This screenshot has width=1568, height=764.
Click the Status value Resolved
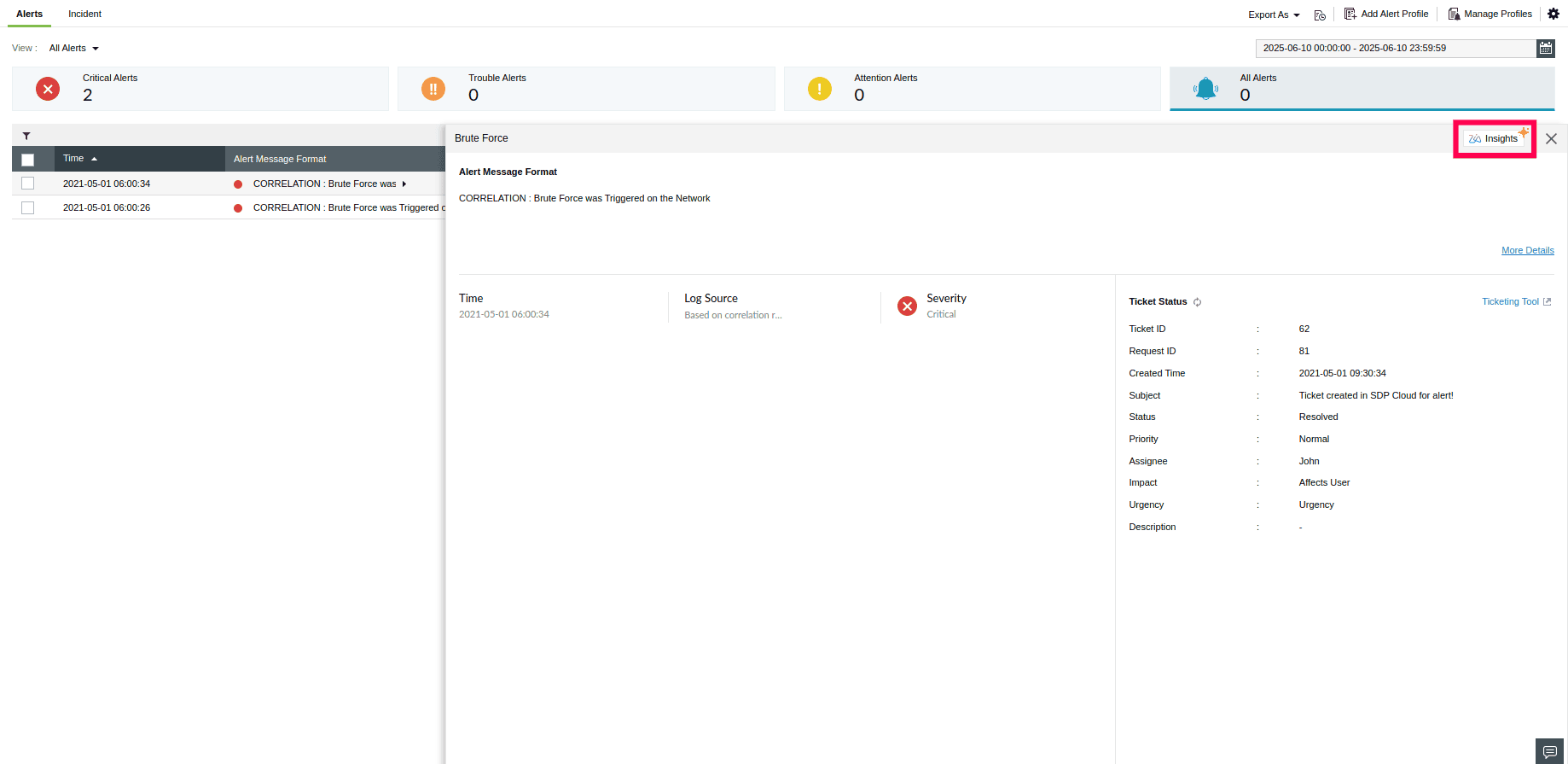tap(1318, 417)
